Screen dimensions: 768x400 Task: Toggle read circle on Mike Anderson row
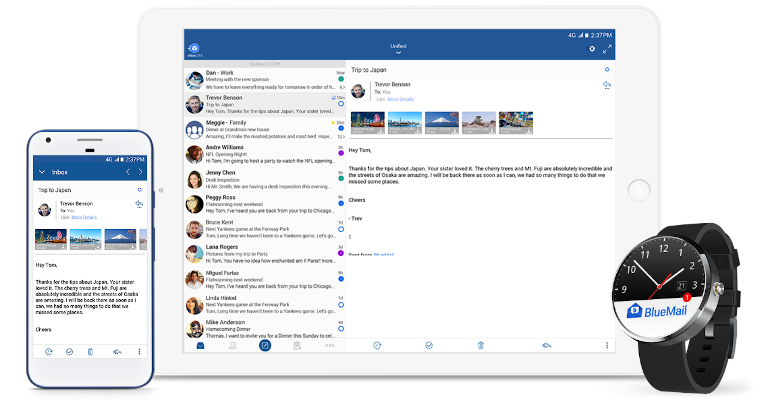341,329
